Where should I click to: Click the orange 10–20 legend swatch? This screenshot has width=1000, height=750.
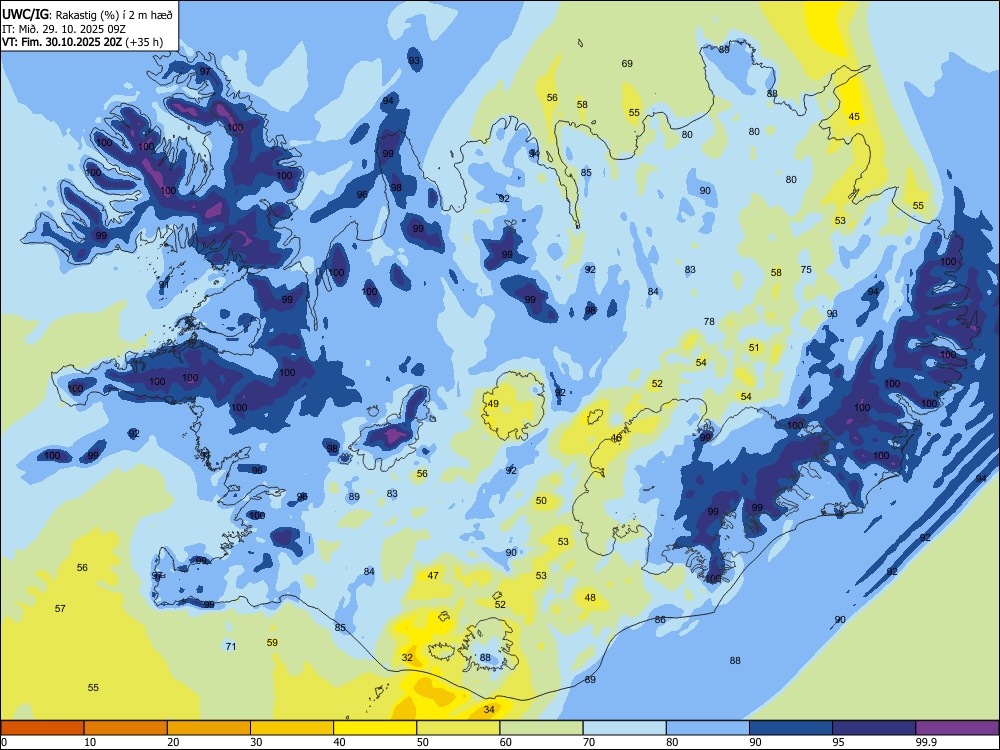coord(126,728)
